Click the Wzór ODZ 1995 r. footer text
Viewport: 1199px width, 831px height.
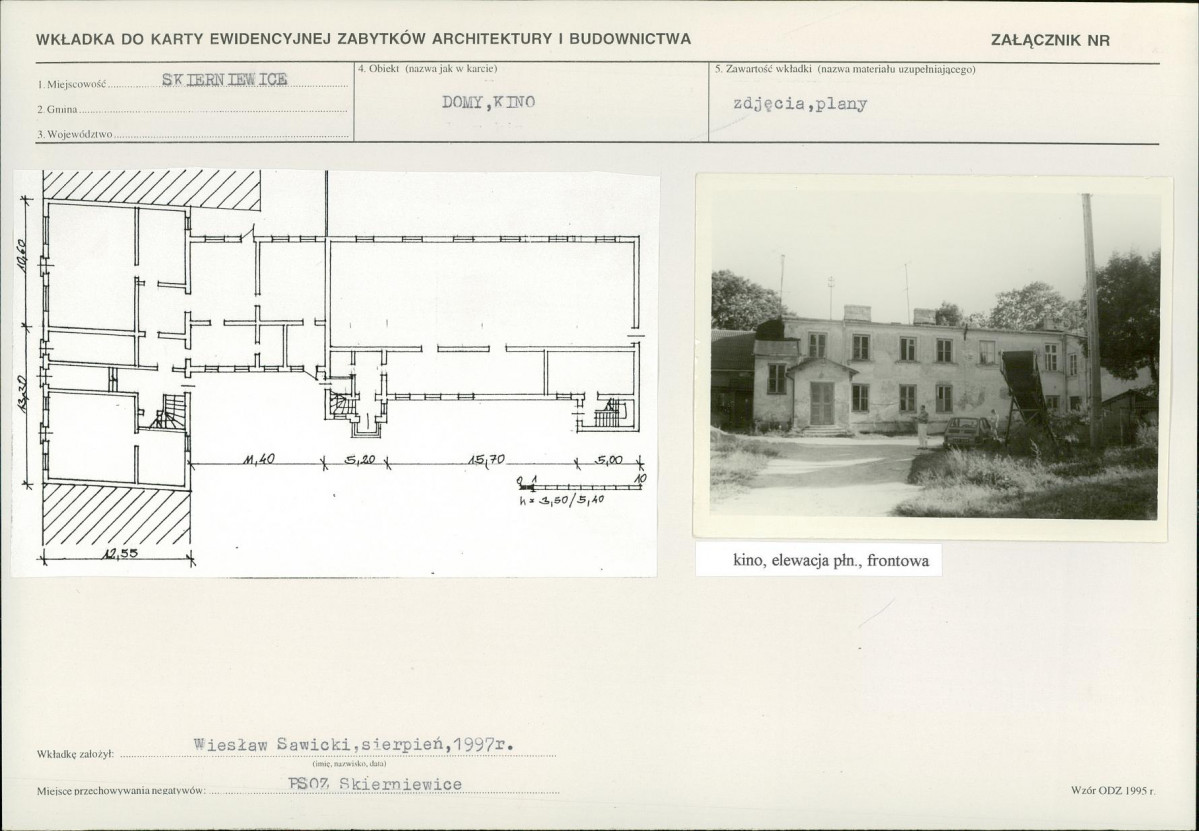1113,790
